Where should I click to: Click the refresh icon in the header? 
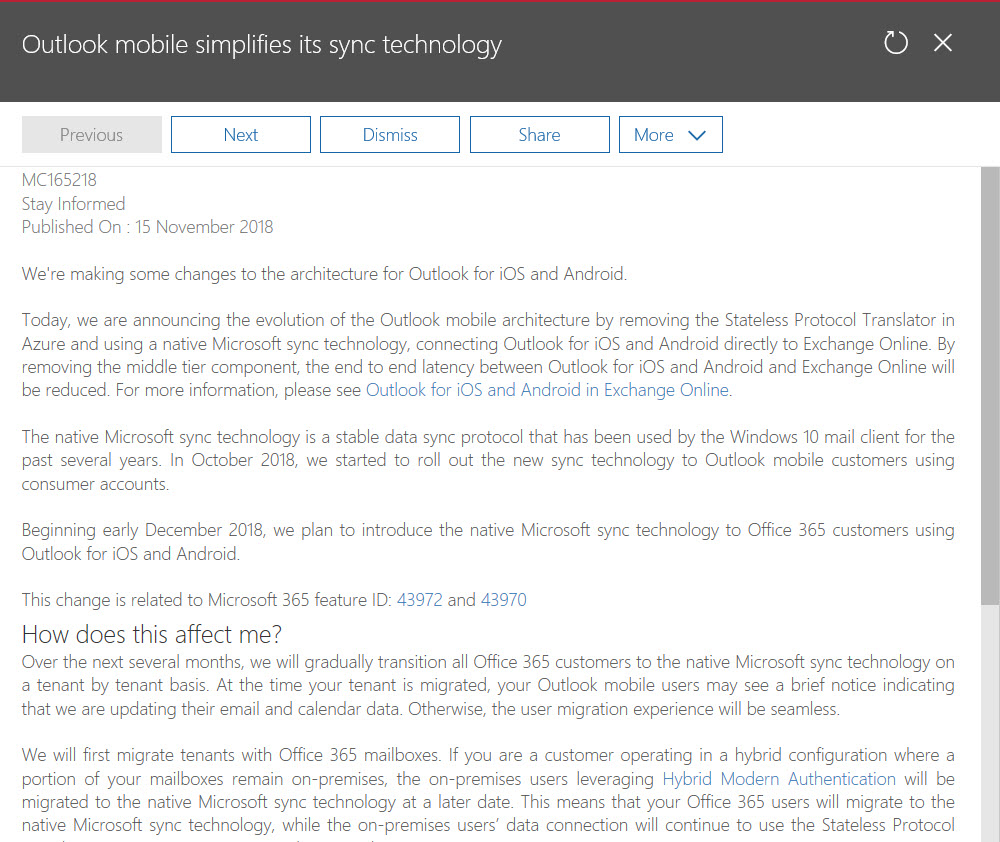895,43
